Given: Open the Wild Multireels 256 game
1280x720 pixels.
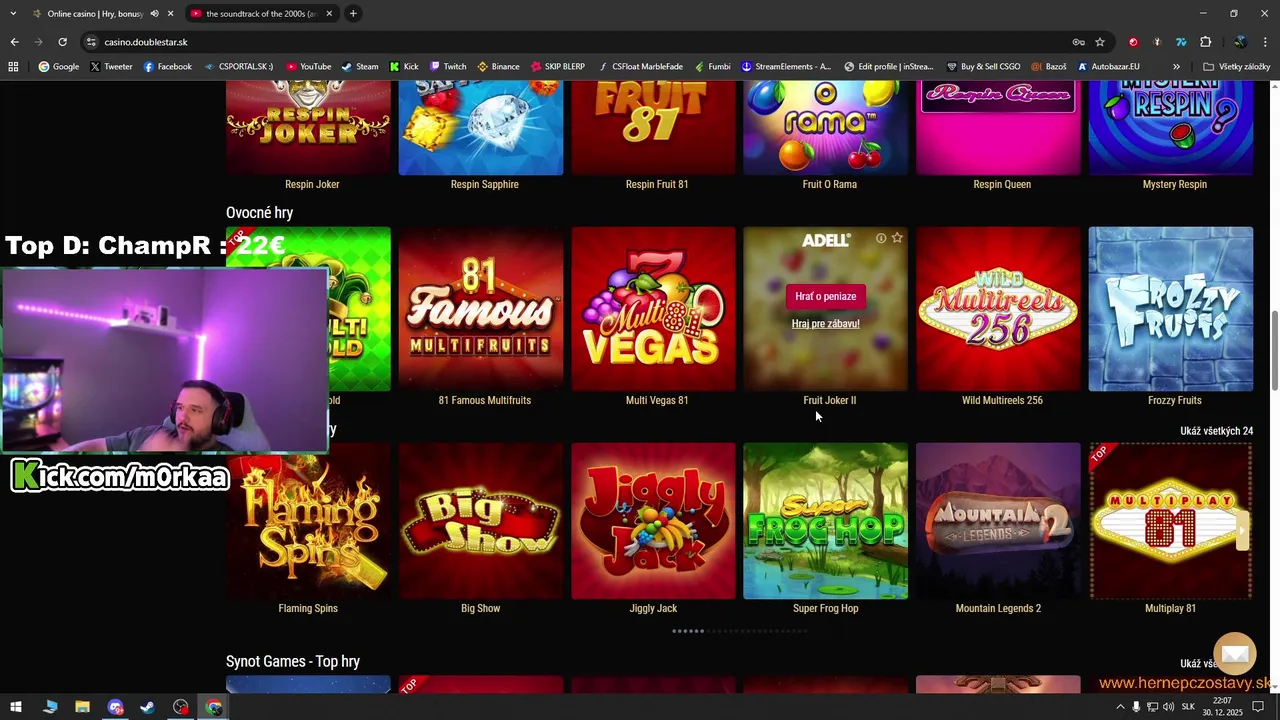Looking at the screenshot, I should (998, 309).
